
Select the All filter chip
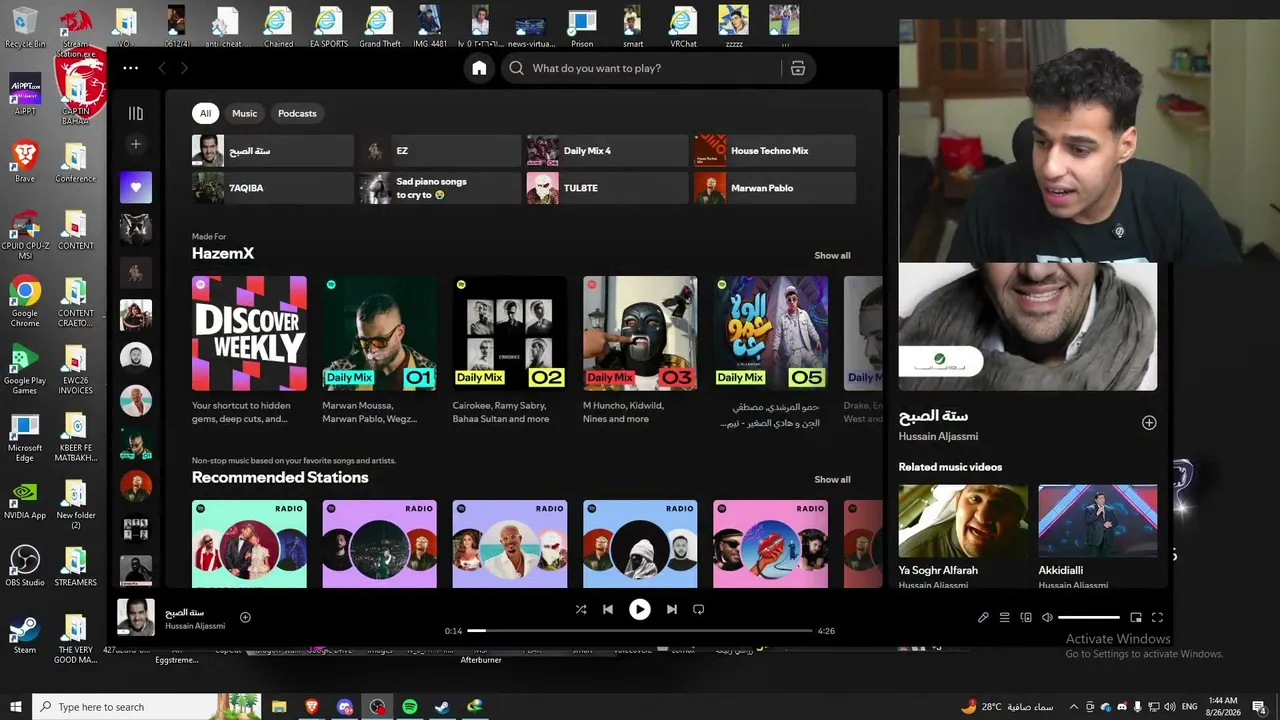point(205,113)
